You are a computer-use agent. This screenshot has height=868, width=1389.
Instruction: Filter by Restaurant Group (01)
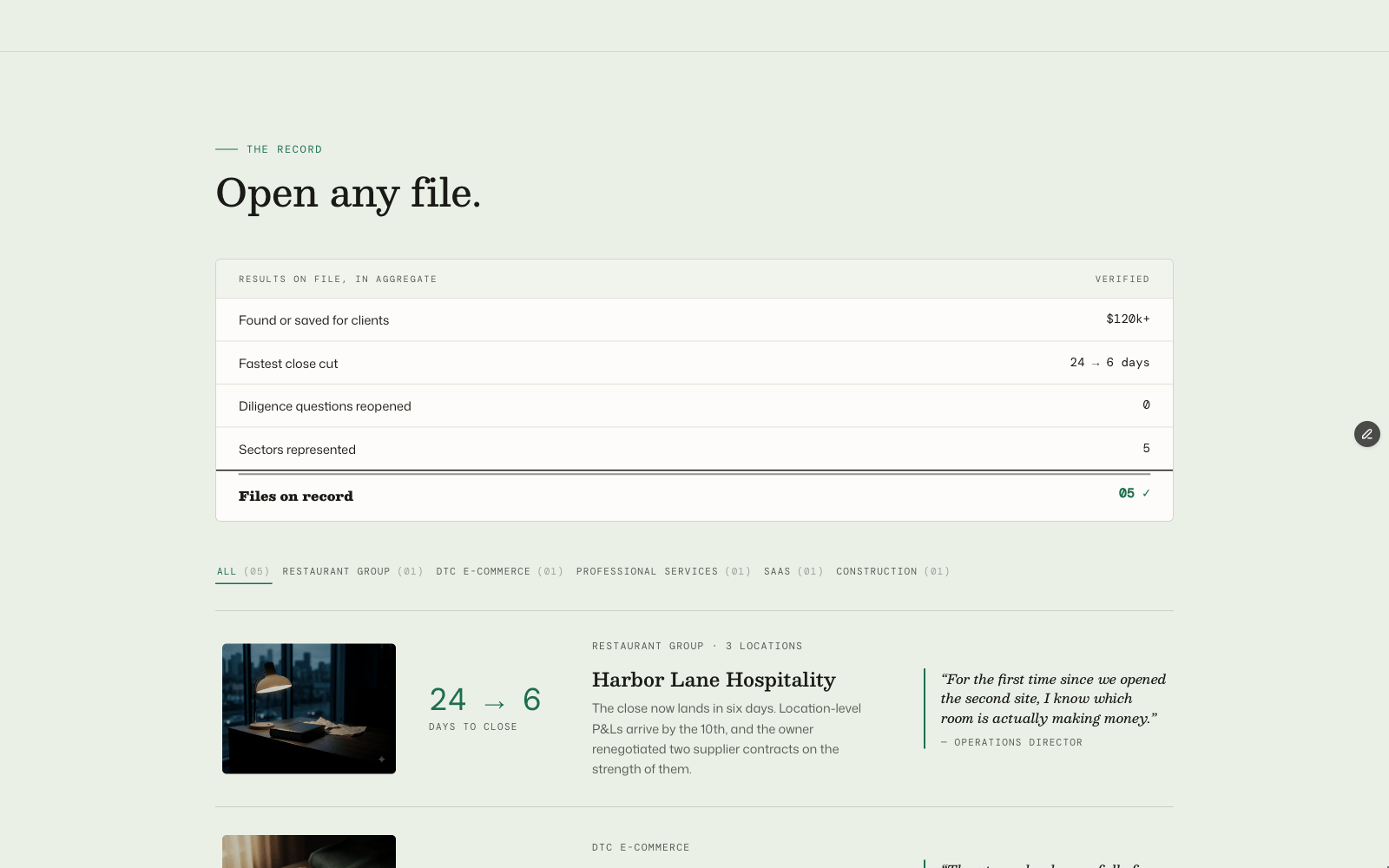[352, 571]
